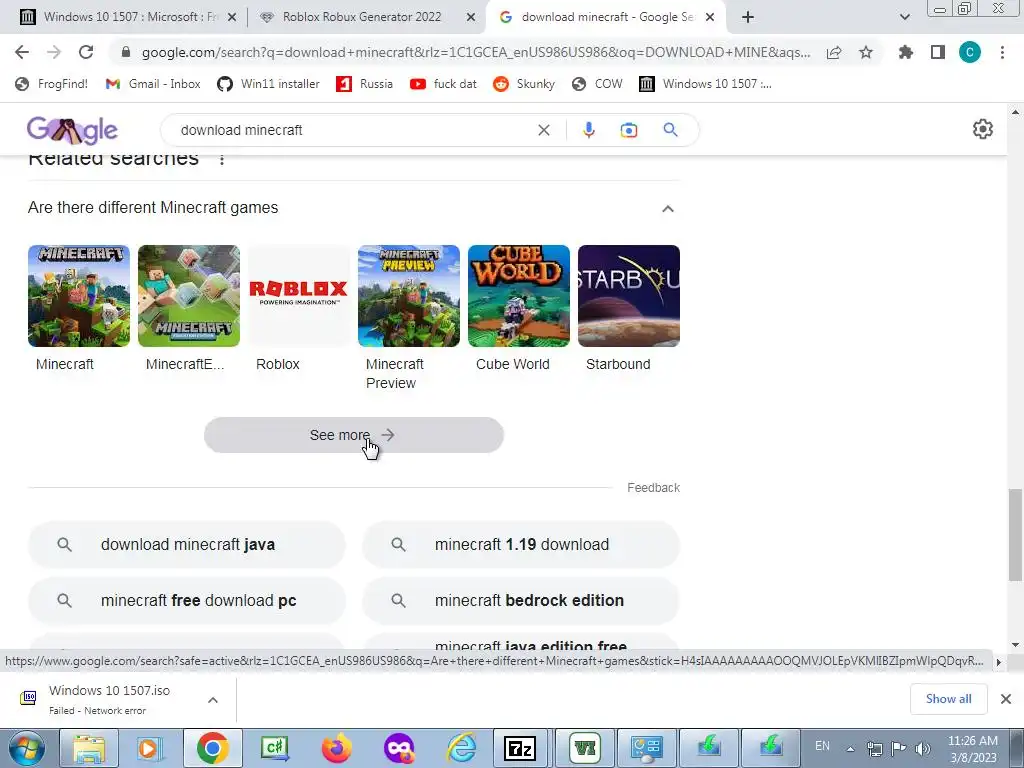Search by image with Google Lens icon
Viewport: 1024px width, 768px height.
628,130
